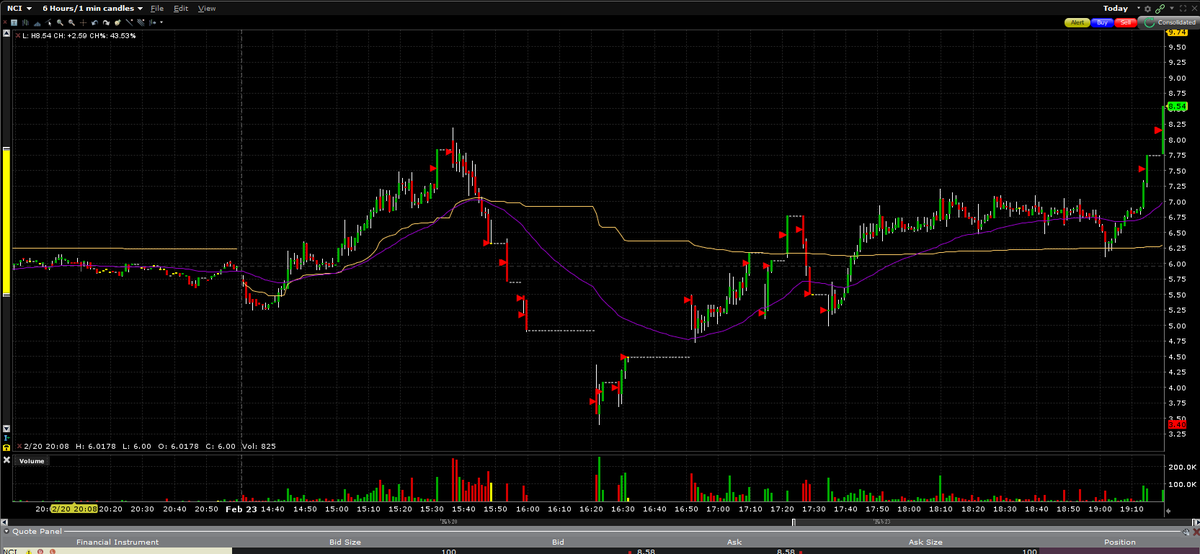Viewport: 1200px width, 554px height.
Task: Open the File menu
Action: coord(157,8)
